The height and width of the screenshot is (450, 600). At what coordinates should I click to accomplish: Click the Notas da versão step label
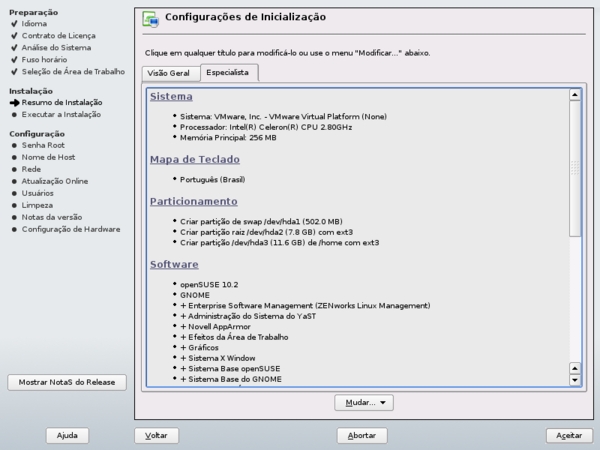(x=52, y=217)
